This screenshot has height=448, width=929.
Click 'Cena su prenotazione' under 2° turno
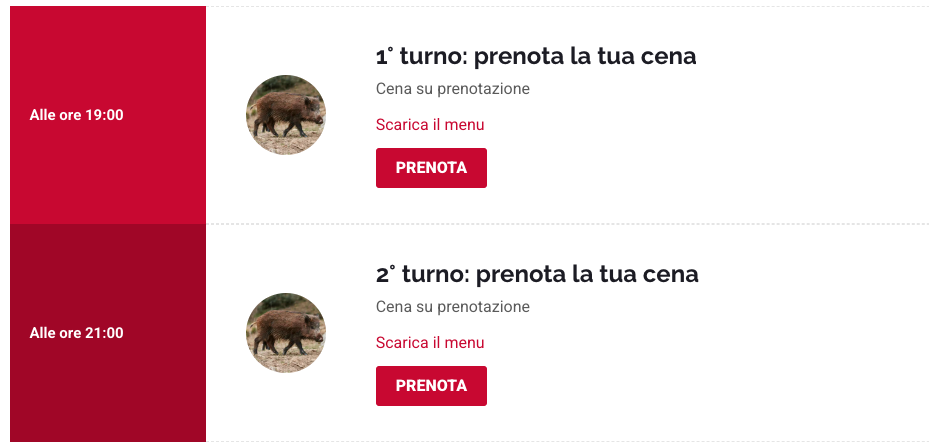click(x=452, y=307)
